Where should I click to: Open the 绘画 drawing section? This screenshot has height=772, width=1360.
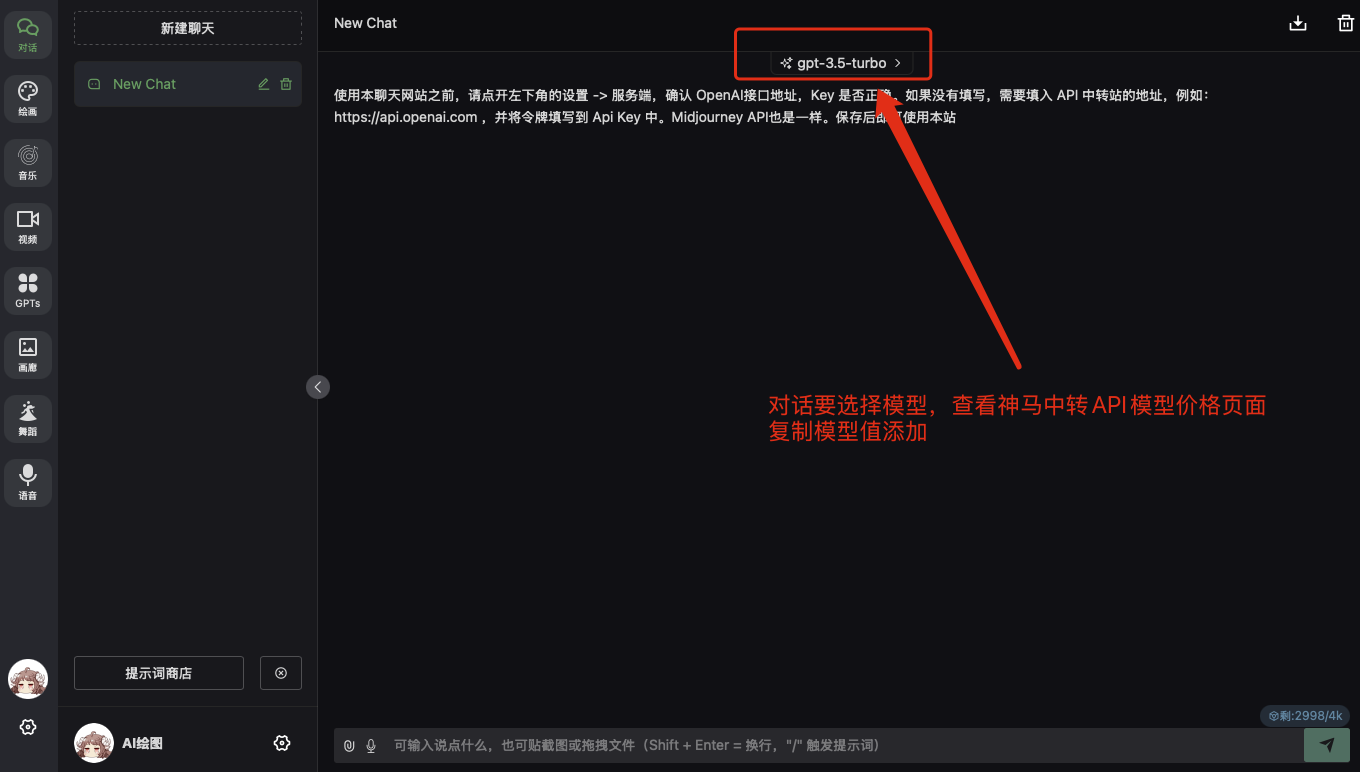tap(28, 99)
